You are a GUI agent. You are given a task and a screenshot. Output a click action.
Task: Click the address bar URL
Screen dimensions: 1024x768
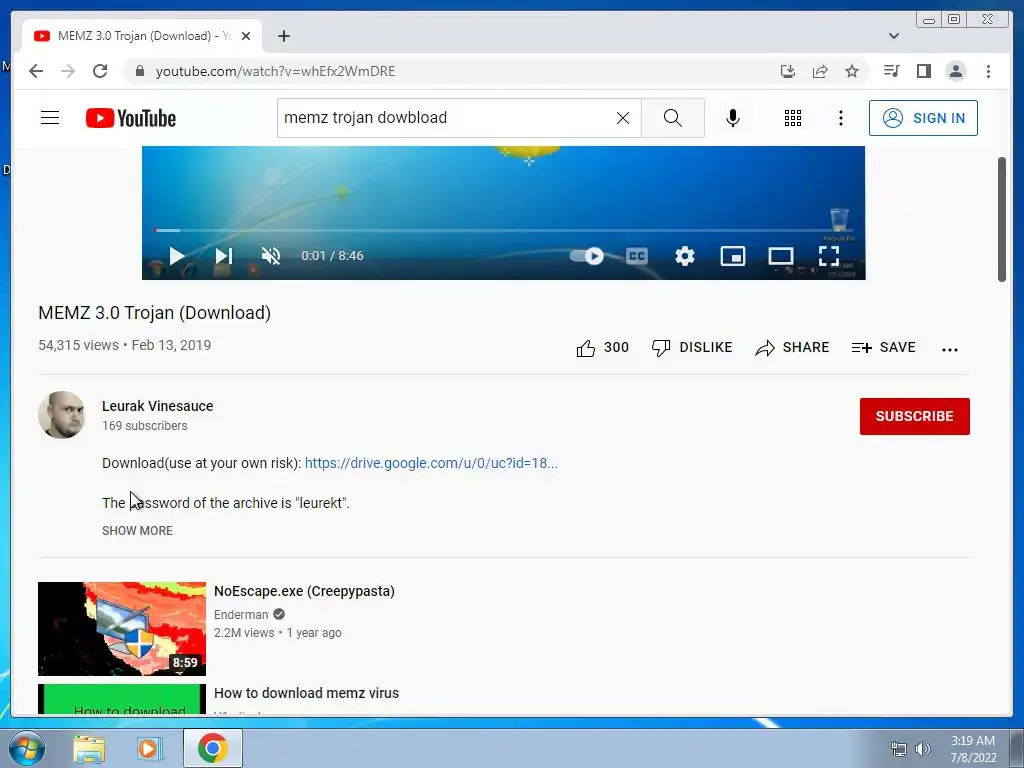[276, 71]
